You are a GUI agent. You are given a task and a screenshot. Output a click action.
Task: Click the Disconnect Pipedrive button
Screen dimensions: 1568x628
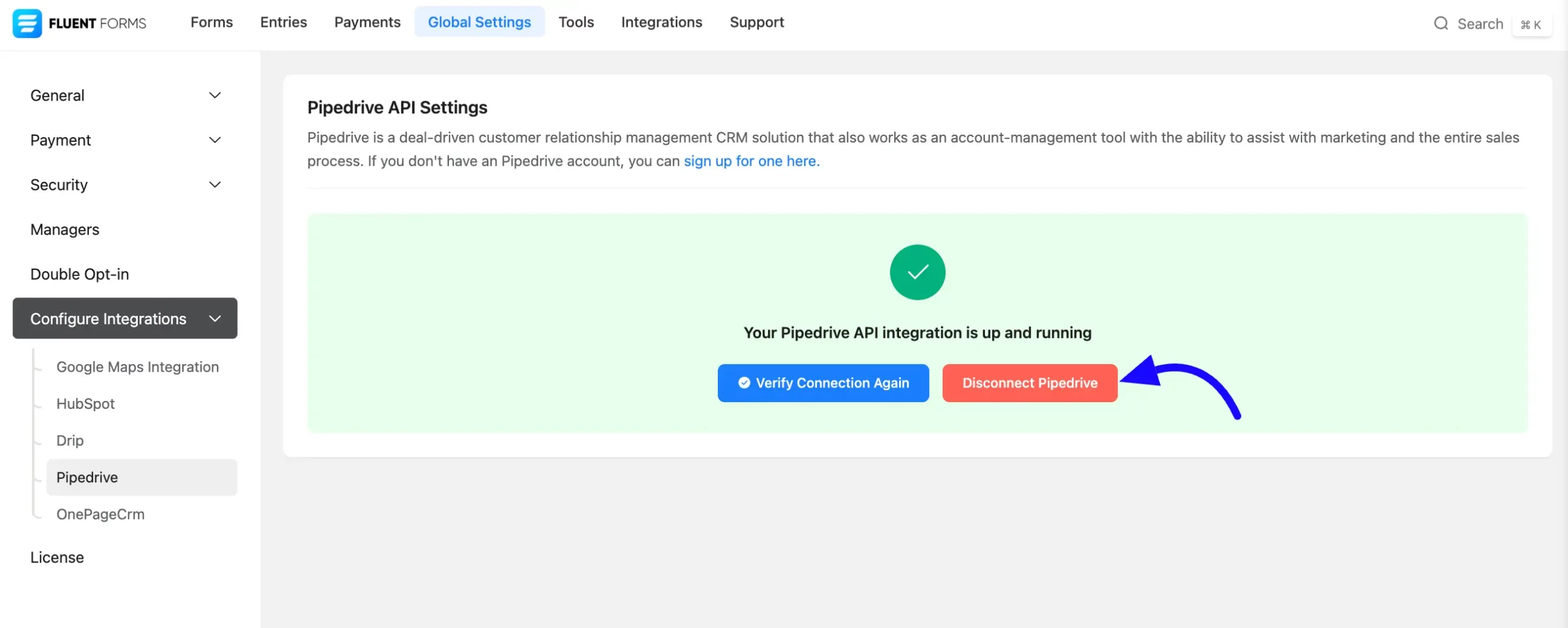1030,383
